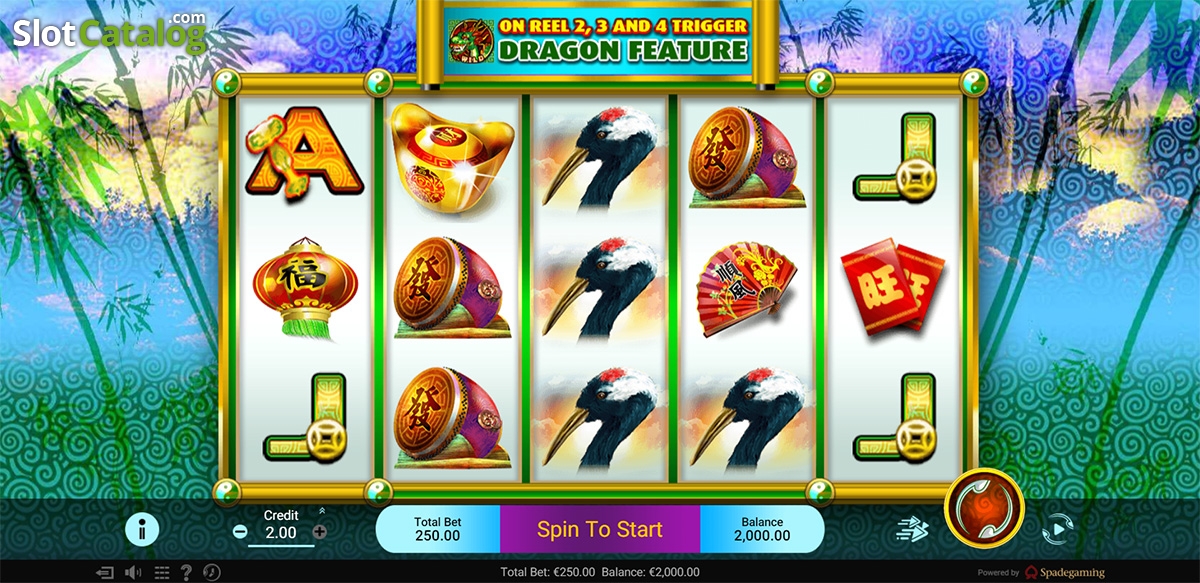Open help using the question mark icon

tap(186, 572)
